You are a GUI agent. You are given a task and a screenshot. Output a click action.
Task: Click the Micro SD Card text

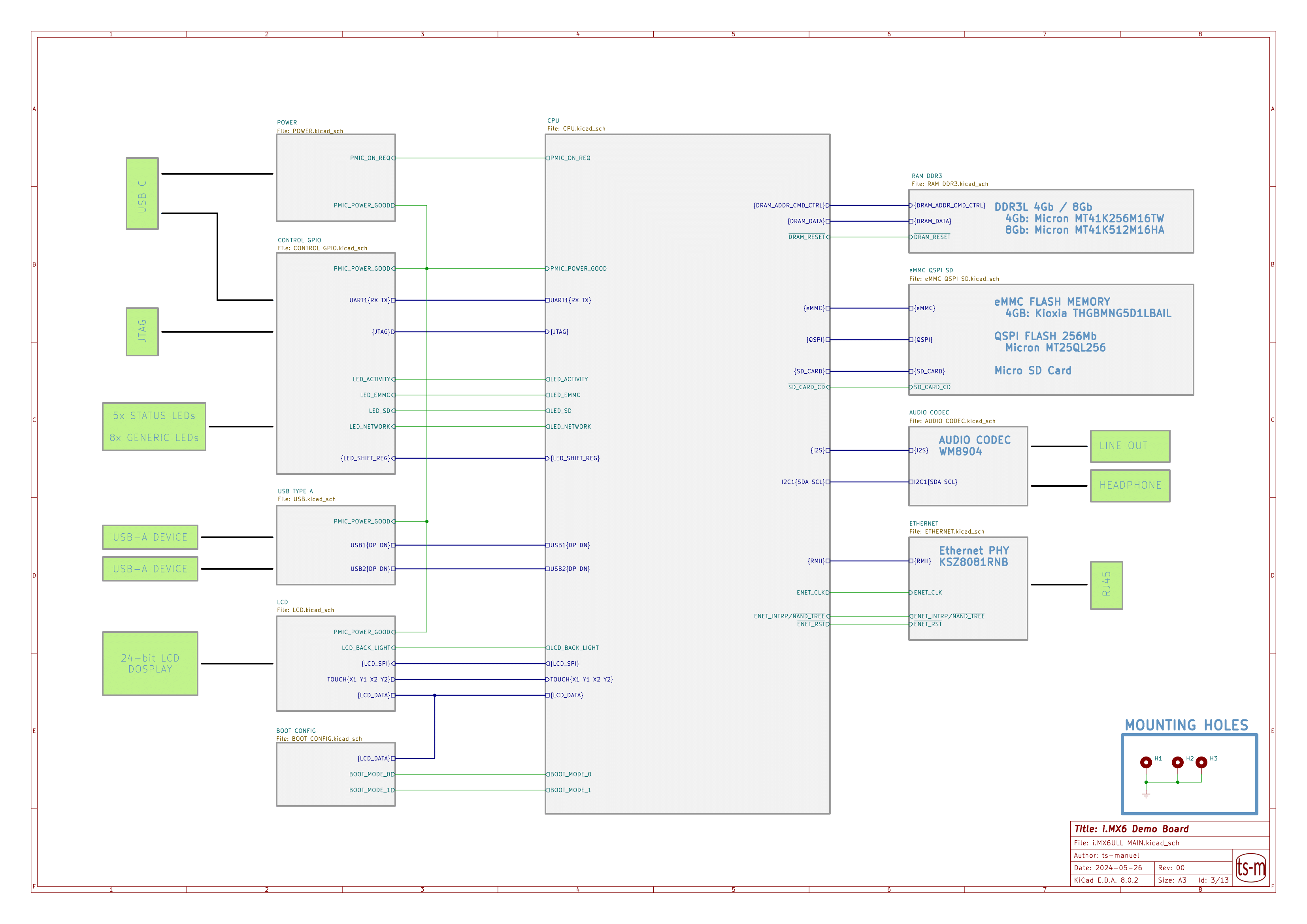click(1033, 371)
